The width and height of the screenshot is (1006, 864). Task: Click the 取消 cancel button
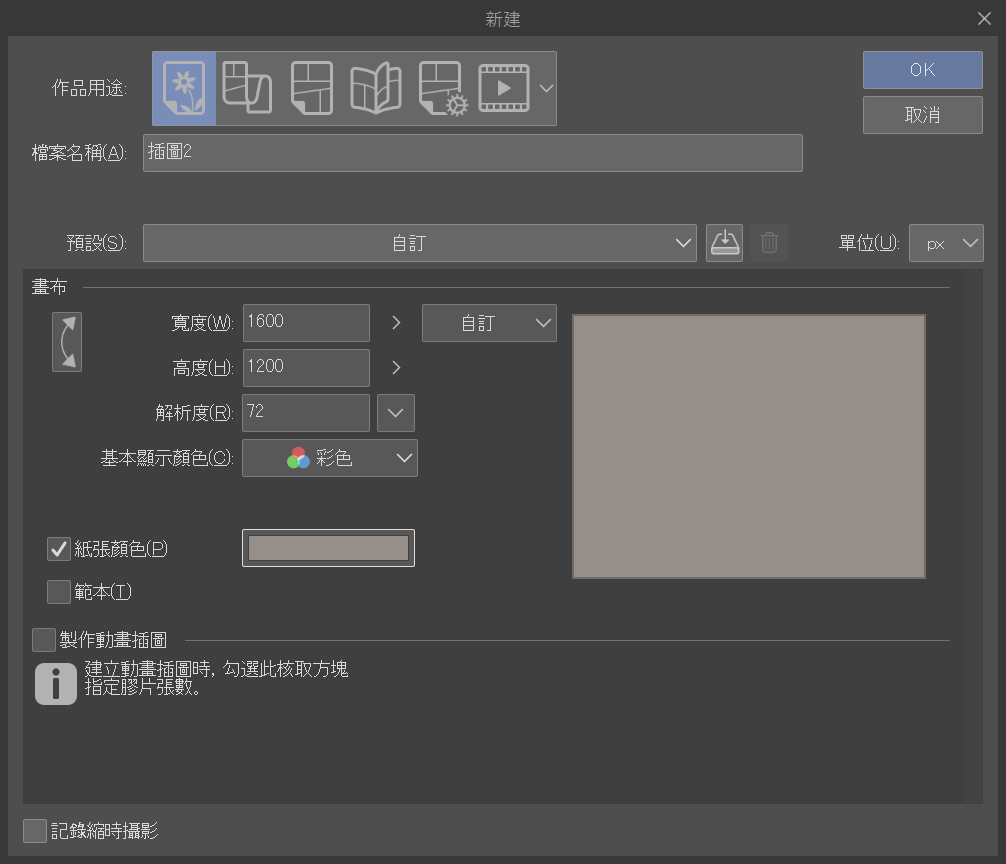922,115
